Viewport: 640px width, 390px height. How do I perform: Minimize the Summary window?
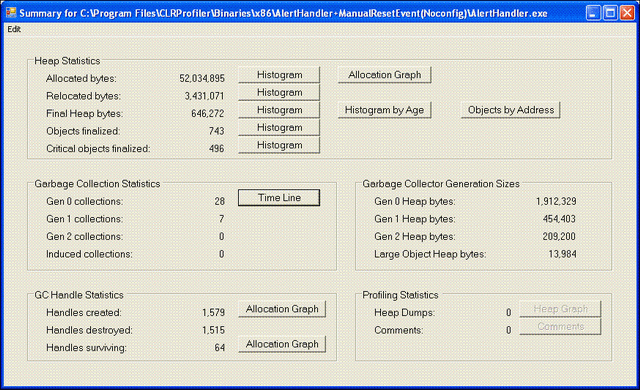(x=593, y=13)
